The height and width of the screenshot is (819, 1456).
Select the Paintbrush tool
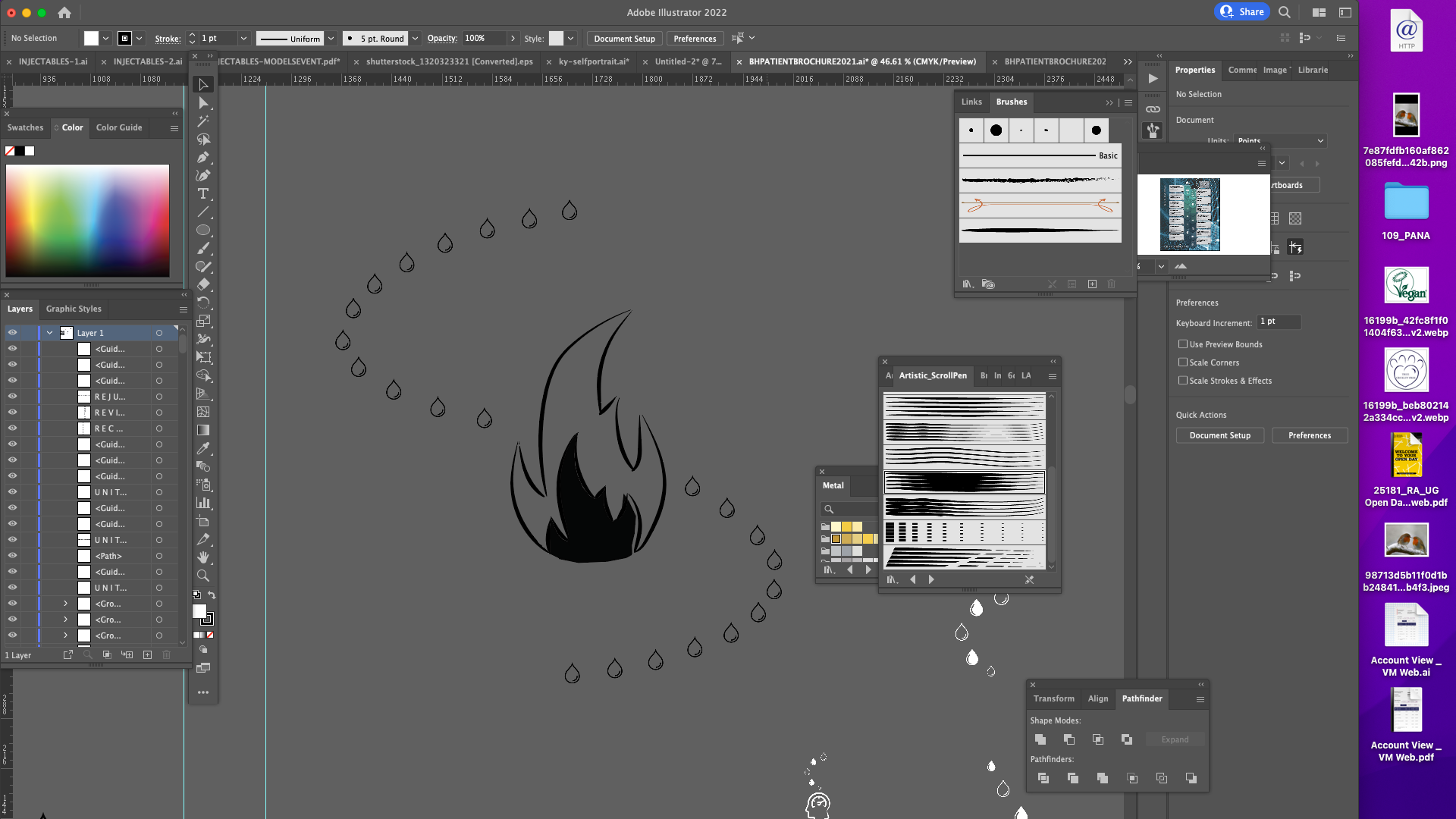tap(203, 248)
